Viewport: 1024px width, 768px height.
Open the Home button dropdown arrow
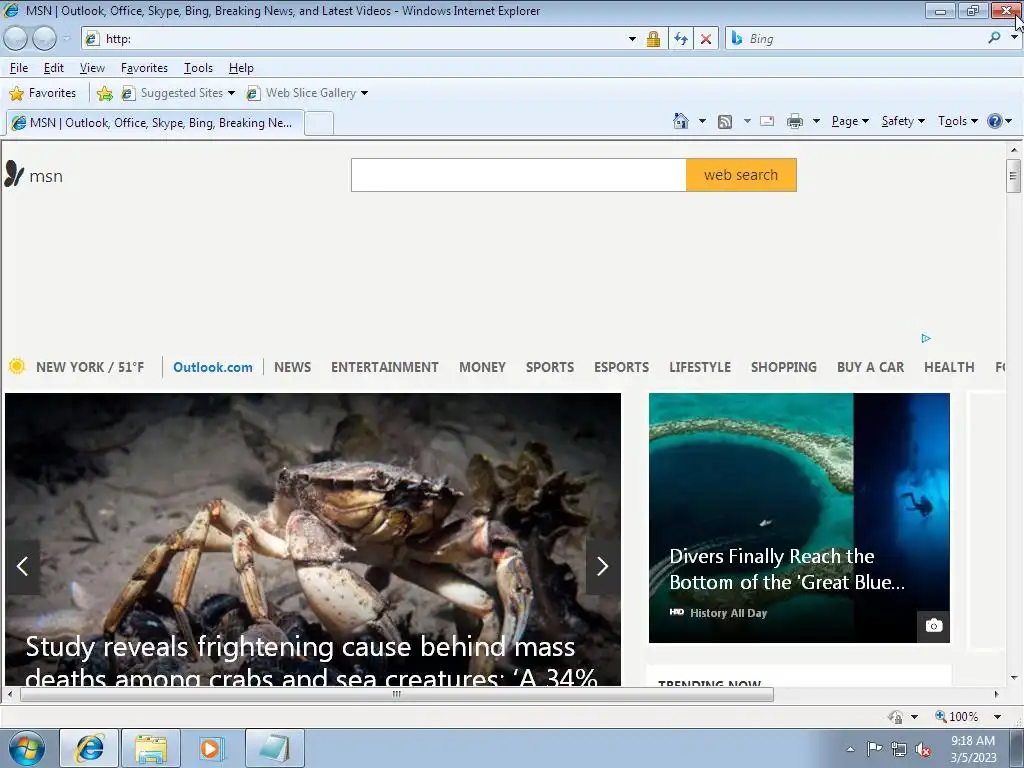[702, 121]
